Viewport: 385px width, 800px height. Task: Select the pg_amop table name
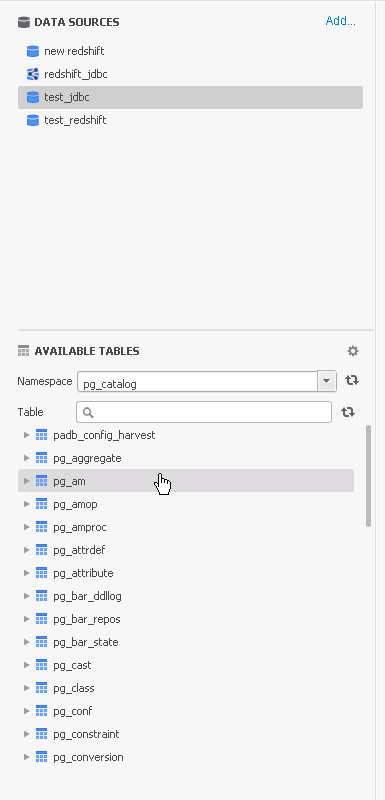75,504
